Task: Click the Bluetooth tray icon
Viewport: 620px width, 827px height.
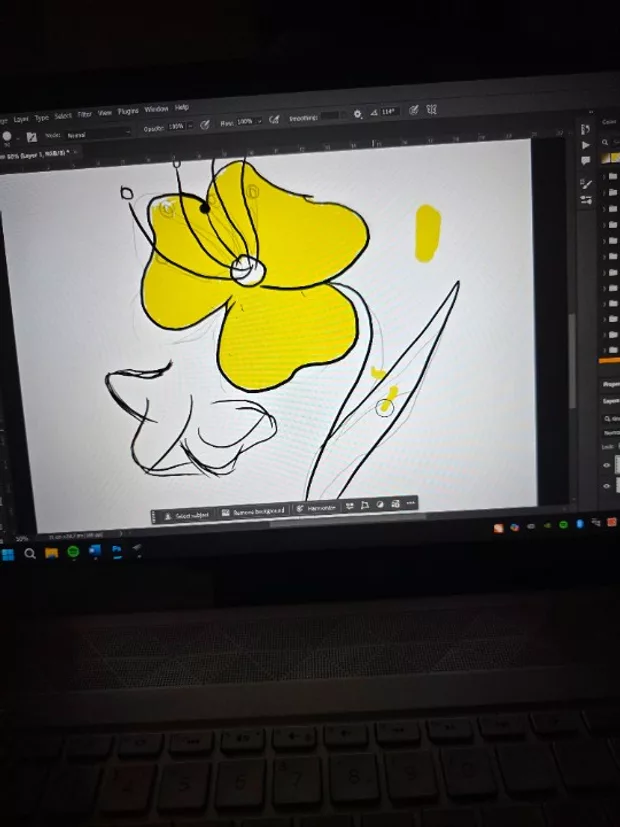Action: pyautogui.click(x=580, y=524)
